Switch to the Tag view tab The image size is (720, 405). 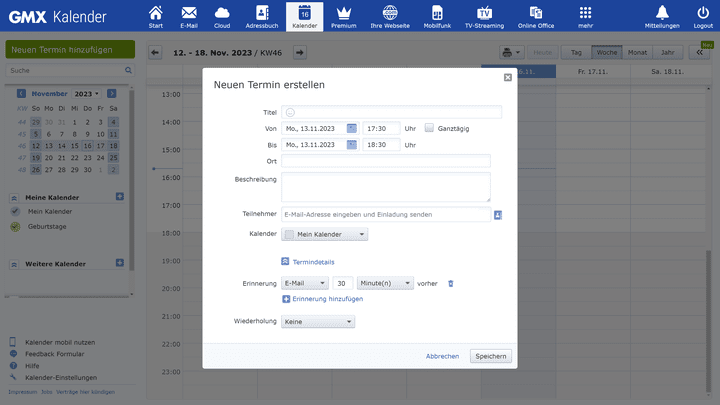[574, 52]
